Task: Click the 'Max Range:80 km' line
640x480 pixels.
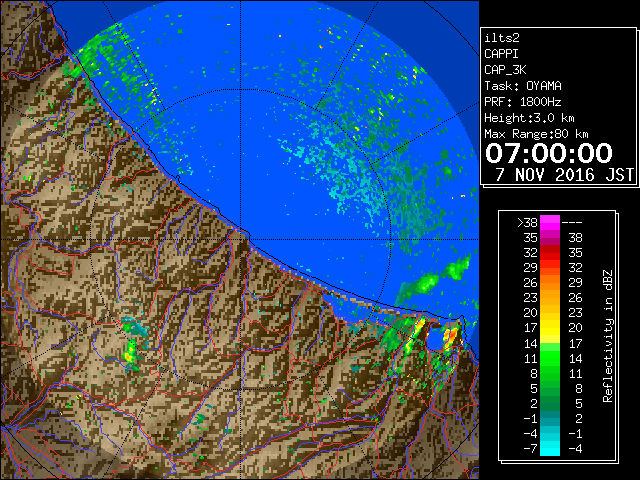Action: [x=536, y=134]
